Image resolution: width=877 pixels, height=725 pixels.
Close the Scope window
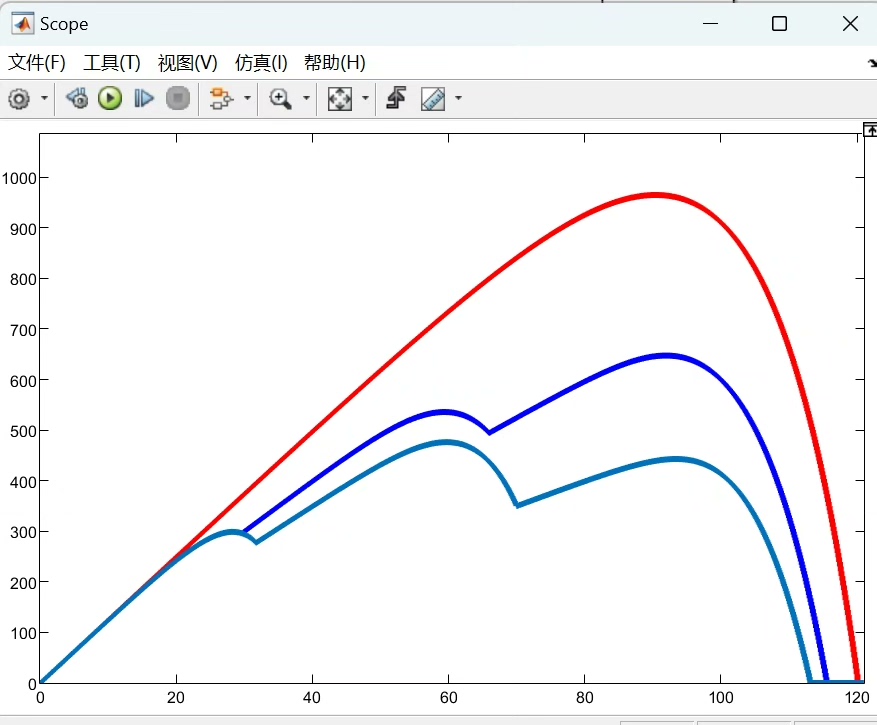(850, 23)
